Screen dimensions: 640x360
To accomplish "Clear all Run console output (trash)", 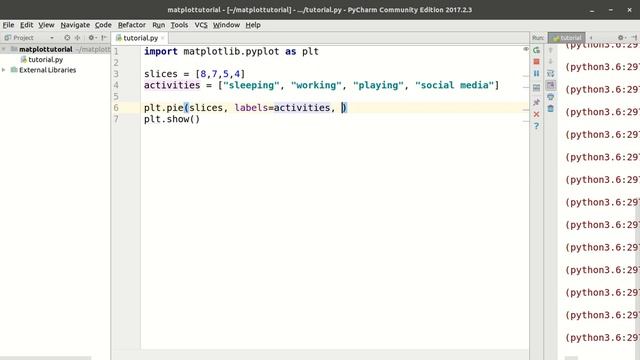I will click(x=551, y=109).
